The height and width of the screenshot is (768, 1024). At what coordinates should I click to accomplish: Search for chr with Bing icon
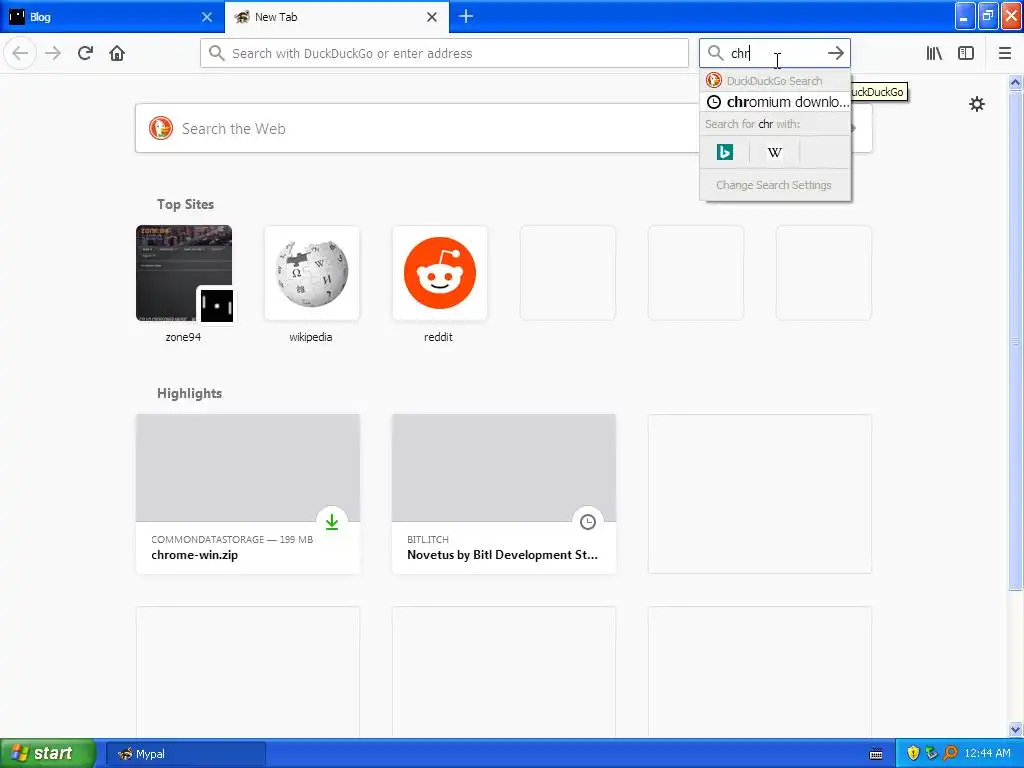(x=725, y=152)
